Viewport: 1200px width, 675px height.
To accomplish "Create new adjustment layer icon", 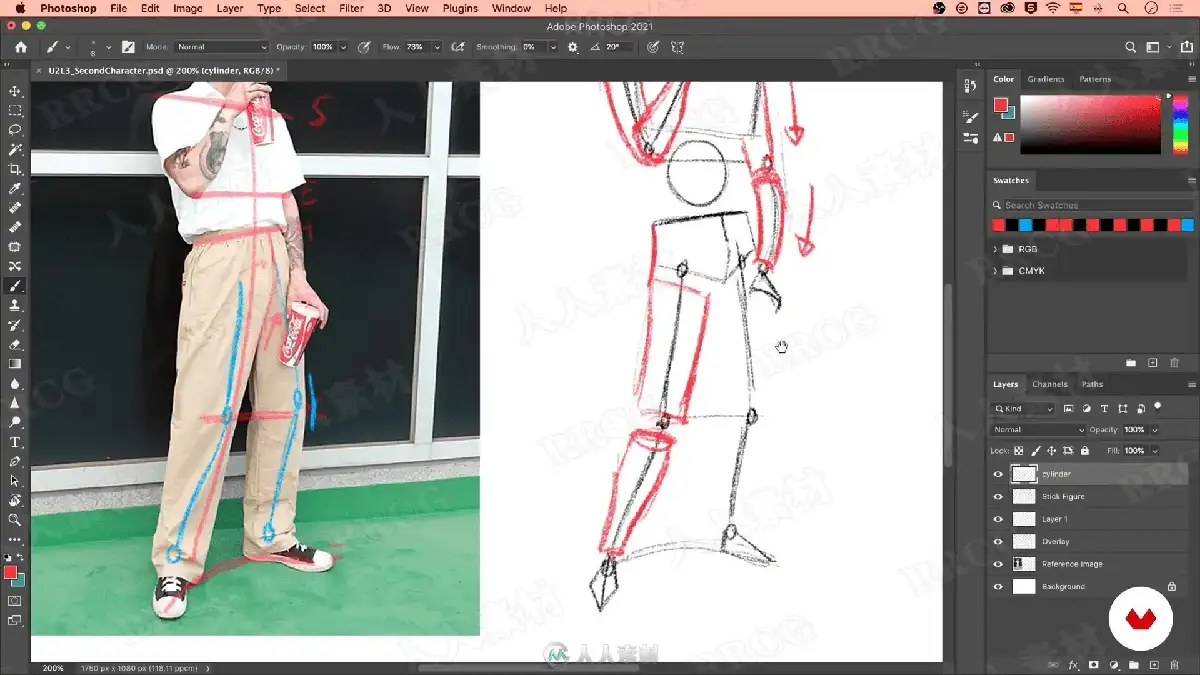I will [1114, 664].
